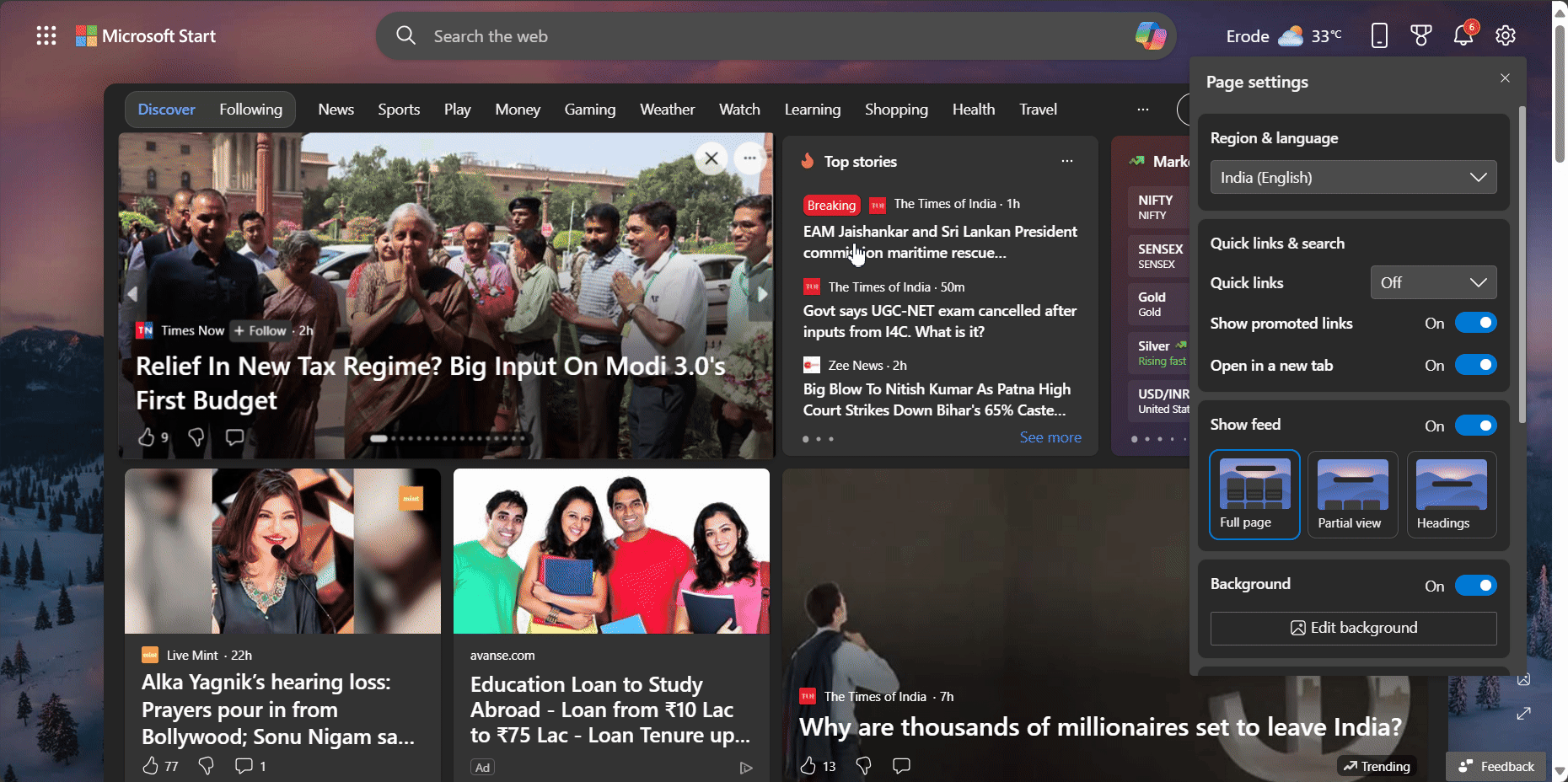Screen dimensions: 1568x782
Task: Click the Microsoft Start logo
Action: 146,35
